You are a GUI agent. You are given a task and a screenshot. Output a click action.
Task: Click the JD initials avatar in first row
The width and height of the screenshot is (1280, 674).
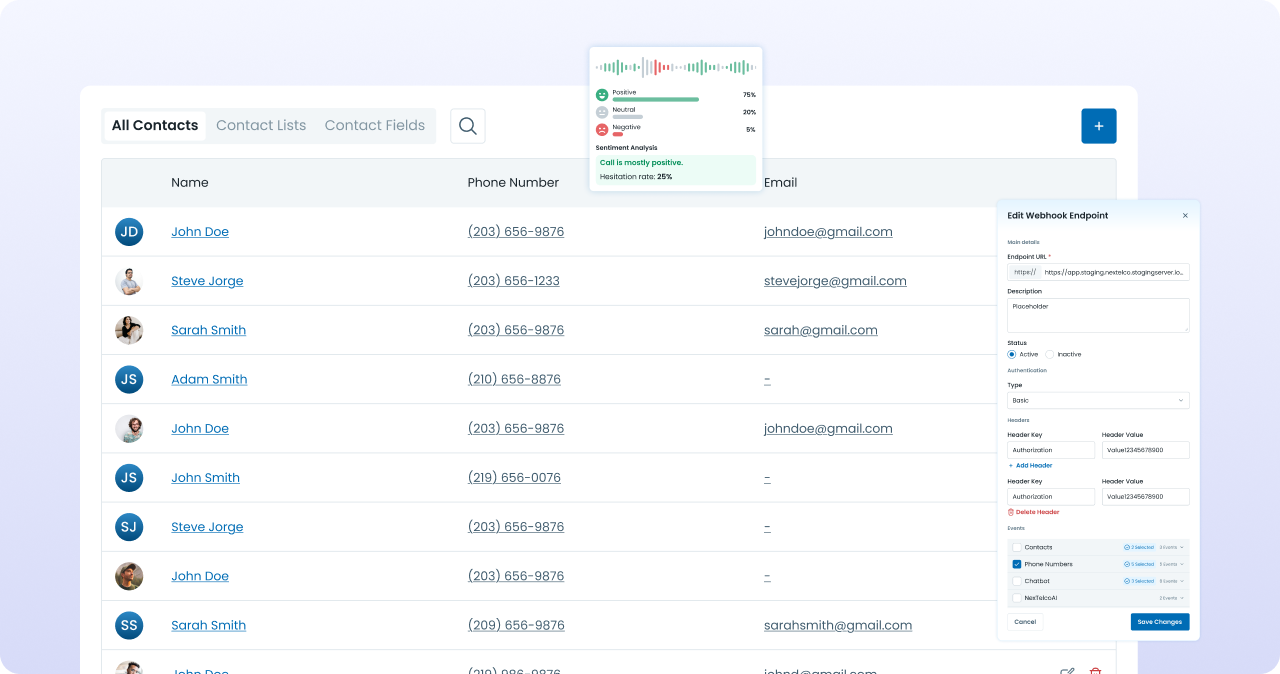tap(129, 232)
